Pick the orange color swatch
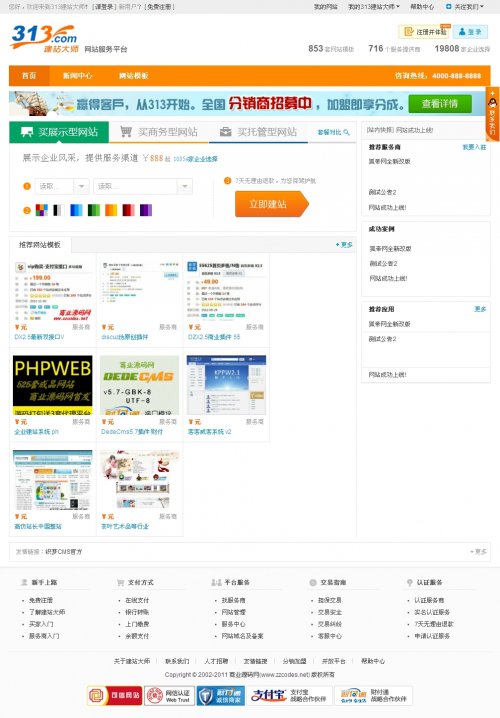 pyautogui.click(x=111, y=210)
